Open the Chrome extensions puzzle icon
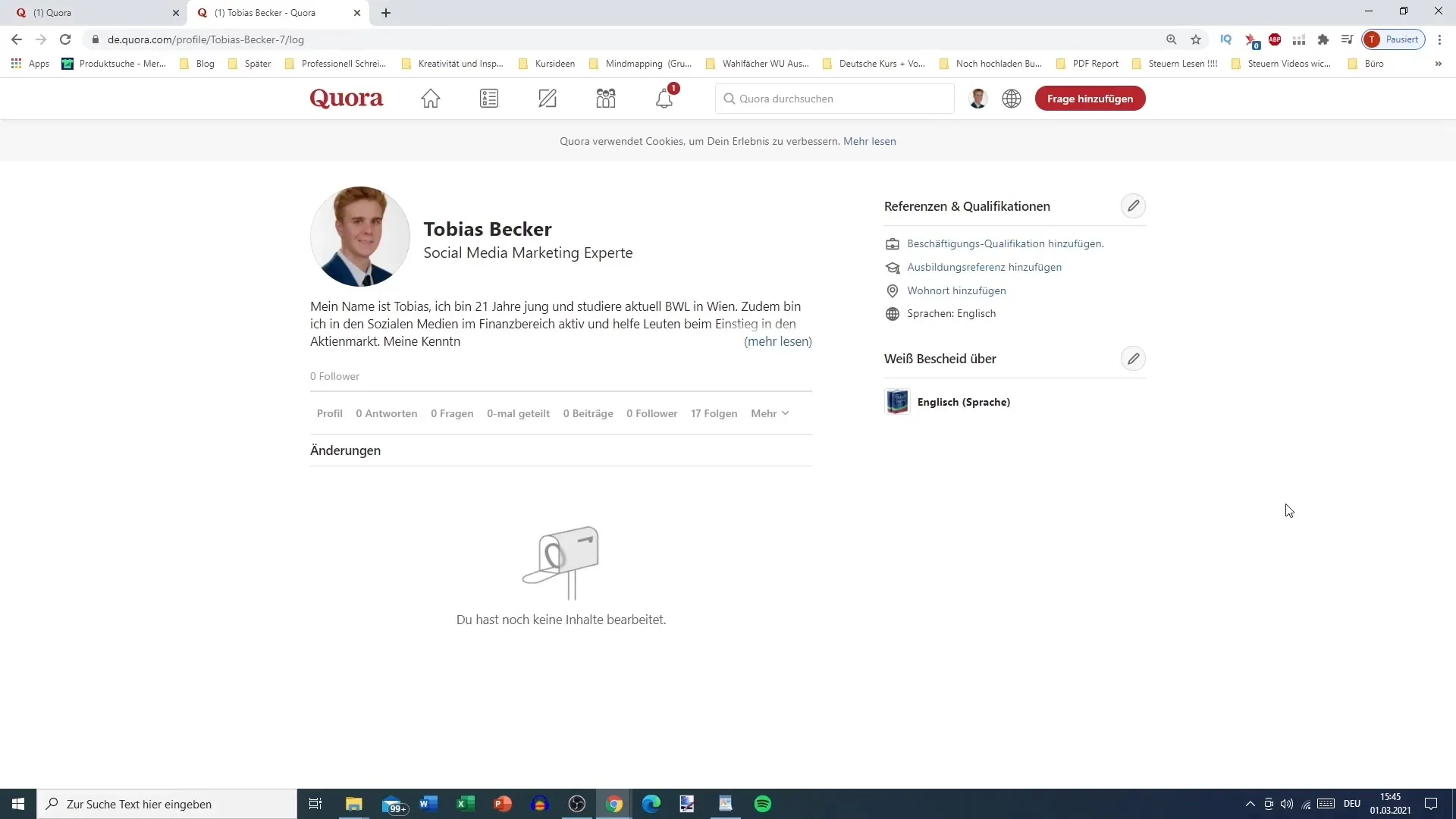The width and height of the screenshot is (1456, 819). click(x=1323, y=39)
